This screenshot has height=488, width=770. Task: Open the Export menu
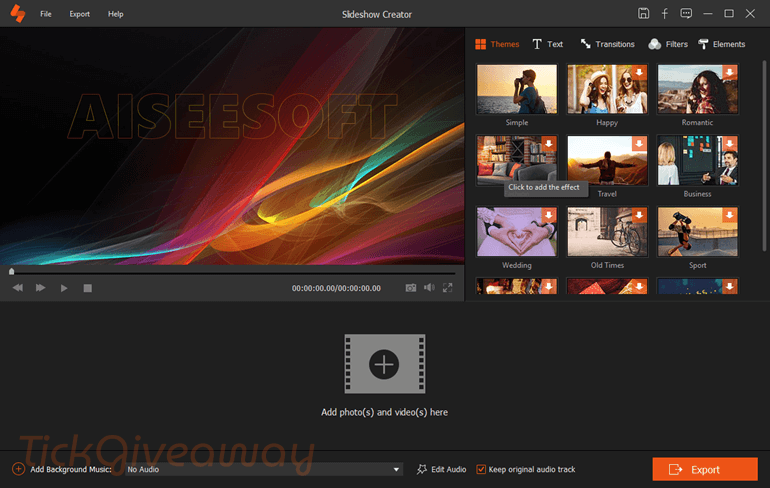tap(80, 14)
